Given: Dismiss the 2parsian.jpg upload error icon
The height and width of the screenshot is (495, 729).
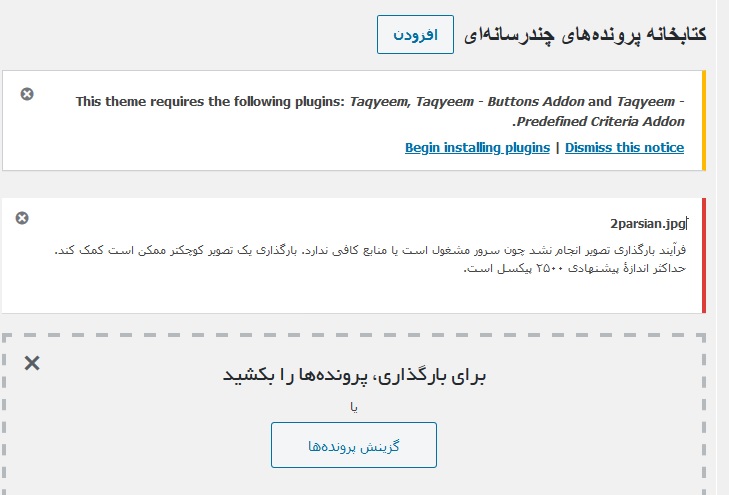Looking at the screenshot, I should coord(22,218).
